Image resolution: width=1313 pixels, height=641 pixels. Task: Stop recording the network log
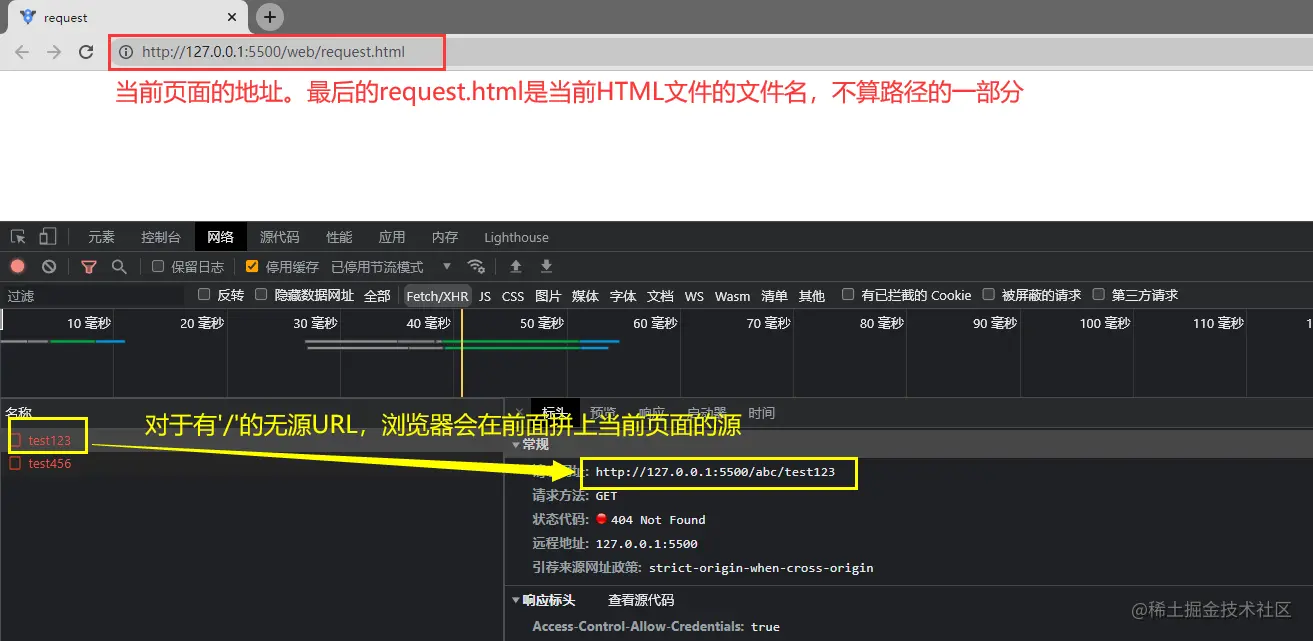pos(17,267)
